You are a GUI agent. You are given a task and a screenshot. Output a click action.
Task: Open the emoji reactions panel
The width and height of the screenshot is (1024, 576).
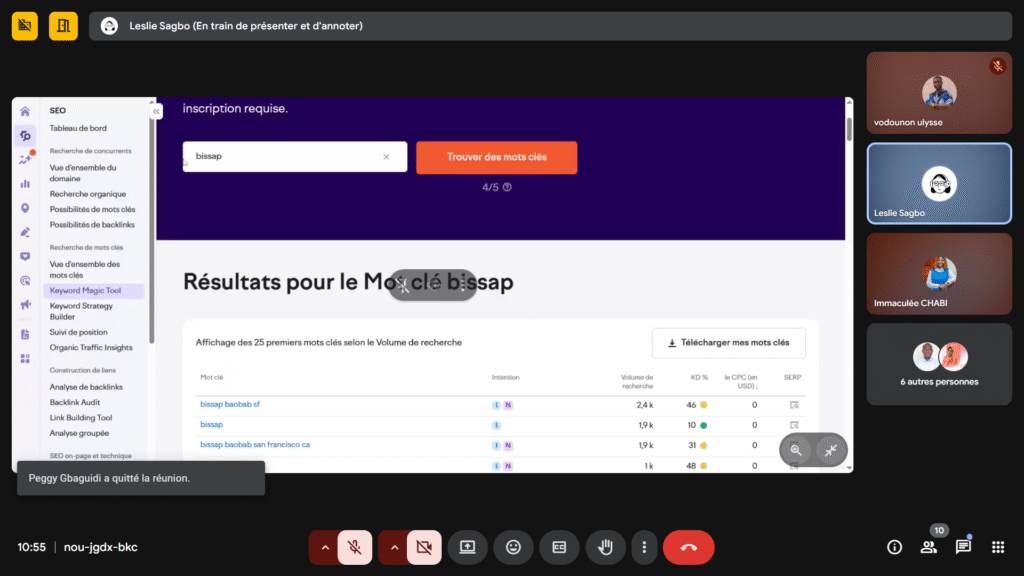(x=514, y=547)
